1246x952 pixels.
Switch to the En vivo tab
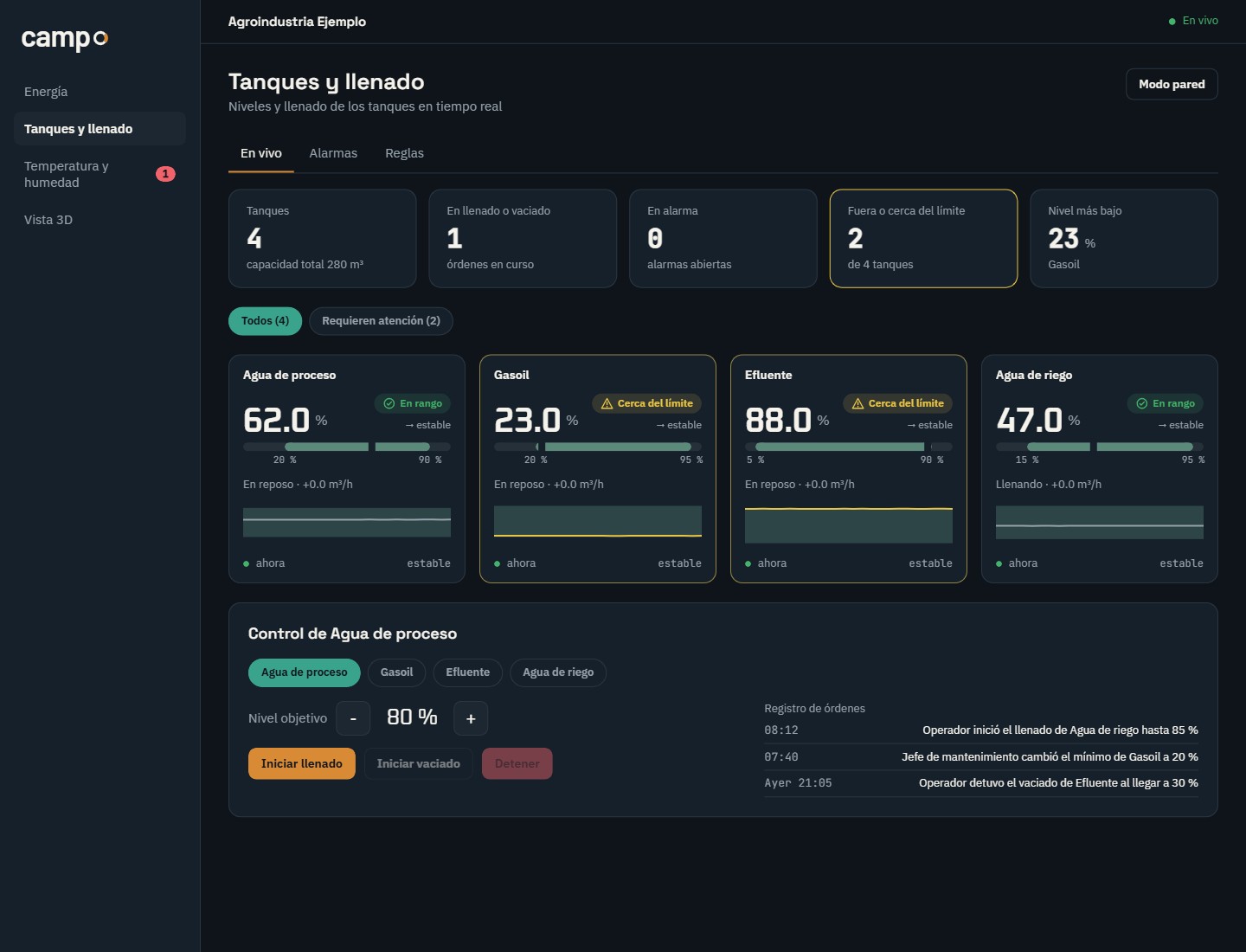point(261,153)
